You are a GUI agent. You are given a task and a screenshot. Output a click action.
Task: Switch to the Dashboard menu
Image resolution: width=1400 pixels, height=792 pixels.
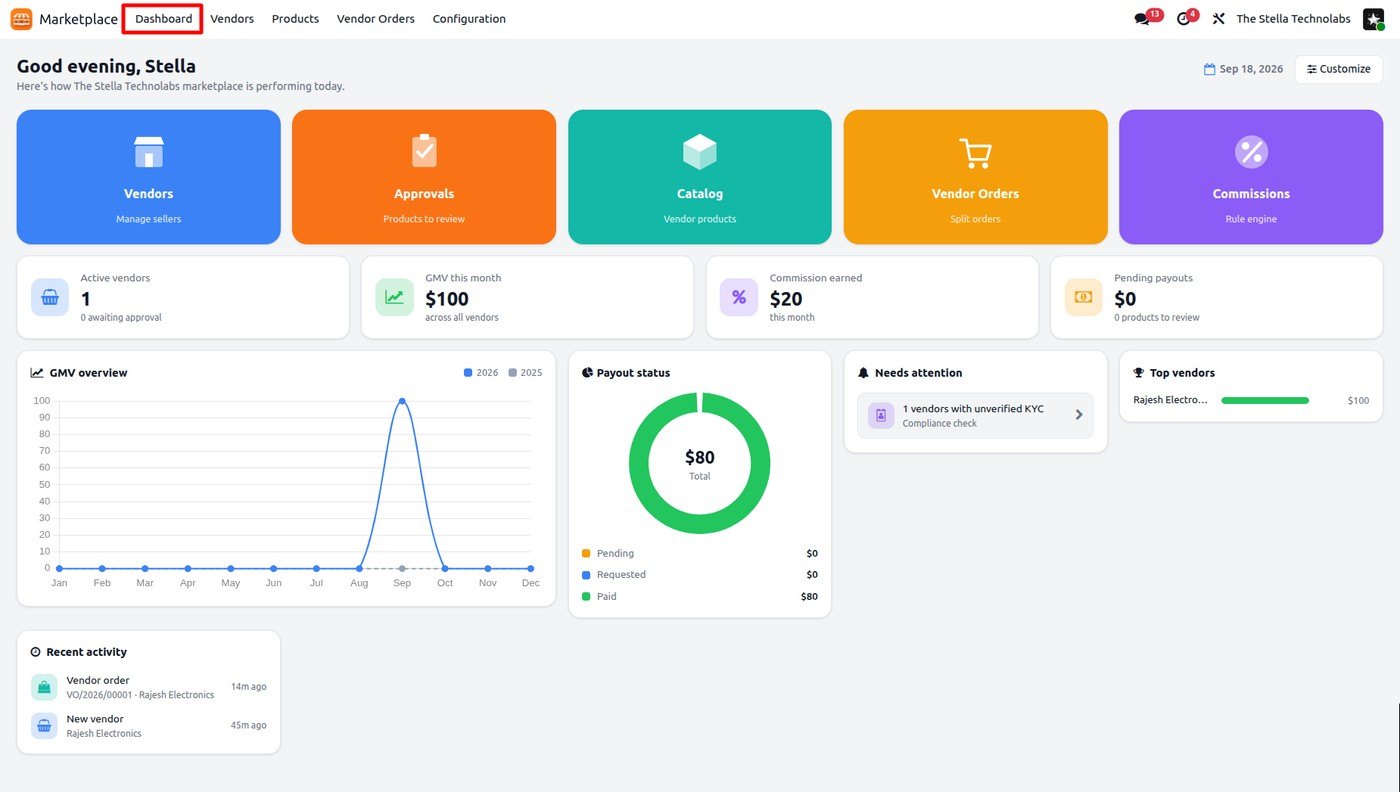pyautogui.click(x=164, y=19)
